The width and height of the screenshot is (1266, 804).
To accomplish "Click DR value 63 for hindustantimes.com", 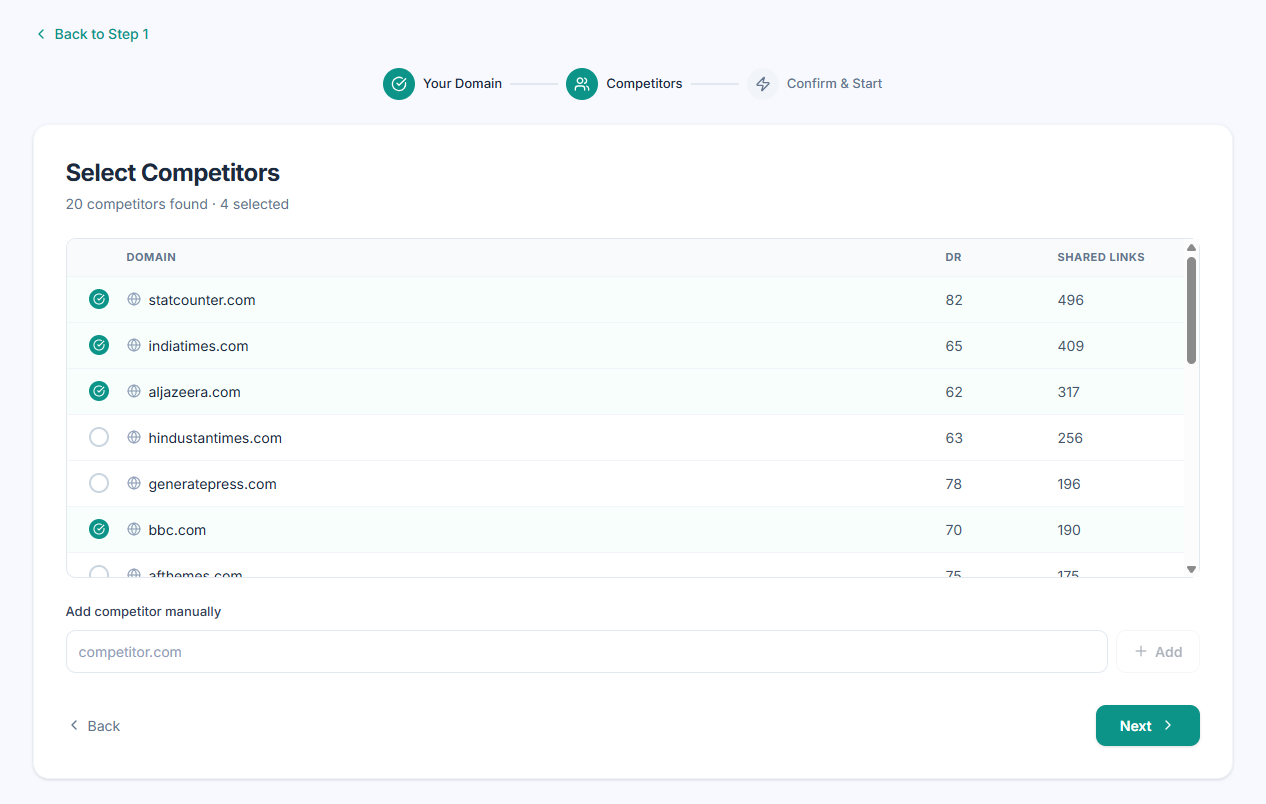I will [x=954, y=438].
